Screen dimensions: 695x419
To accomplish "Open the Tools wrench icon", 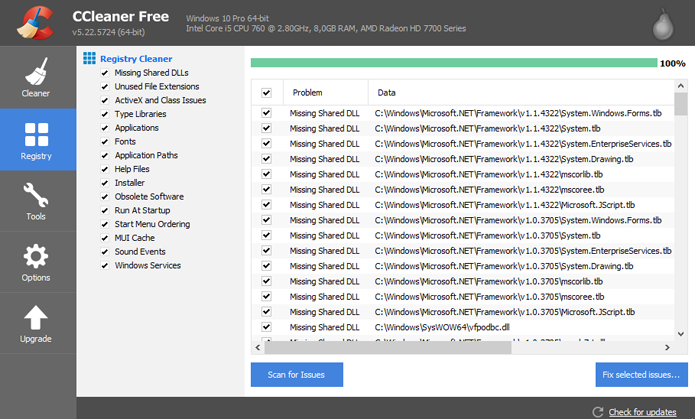I will pyautogui.click(x=36, y=195).
